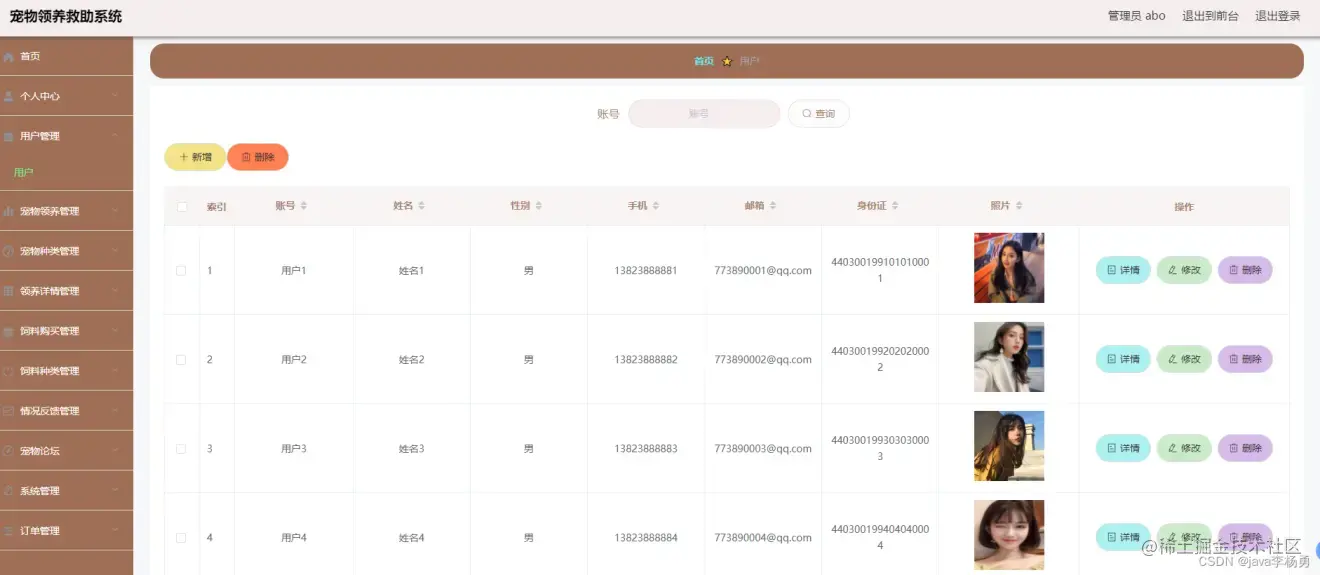Click ID number 440300199202020002
Screen dimensions: 1320x575
880,359
